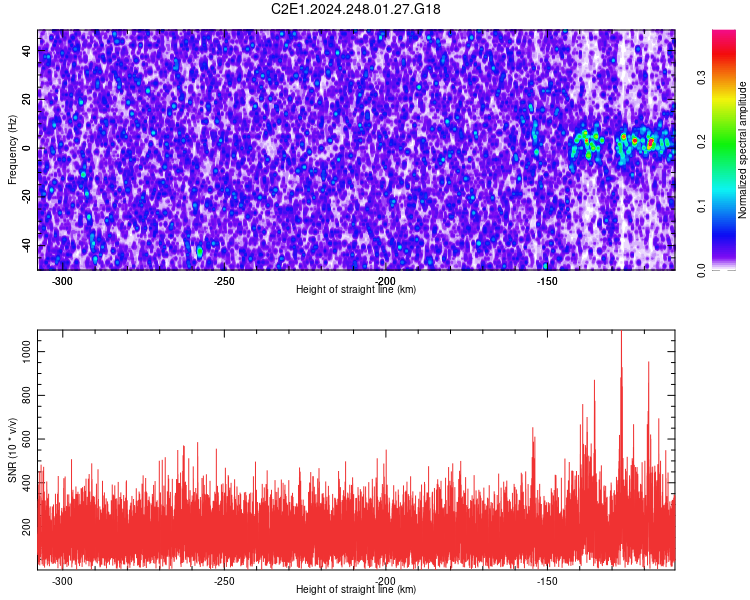The height and width of the screenshot is (600, 750).
Task: Click the 40 tick on the frequency axis
Action: (x=27, y=50)
